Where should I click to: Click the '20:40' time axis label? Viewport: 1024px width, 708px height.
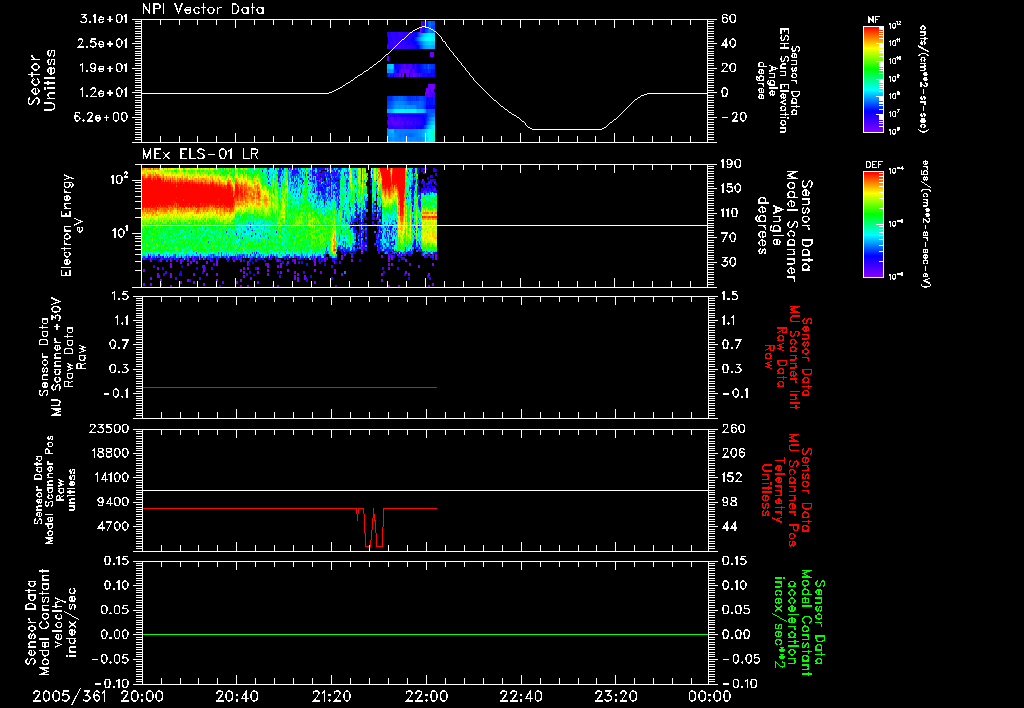coord(237,697)
